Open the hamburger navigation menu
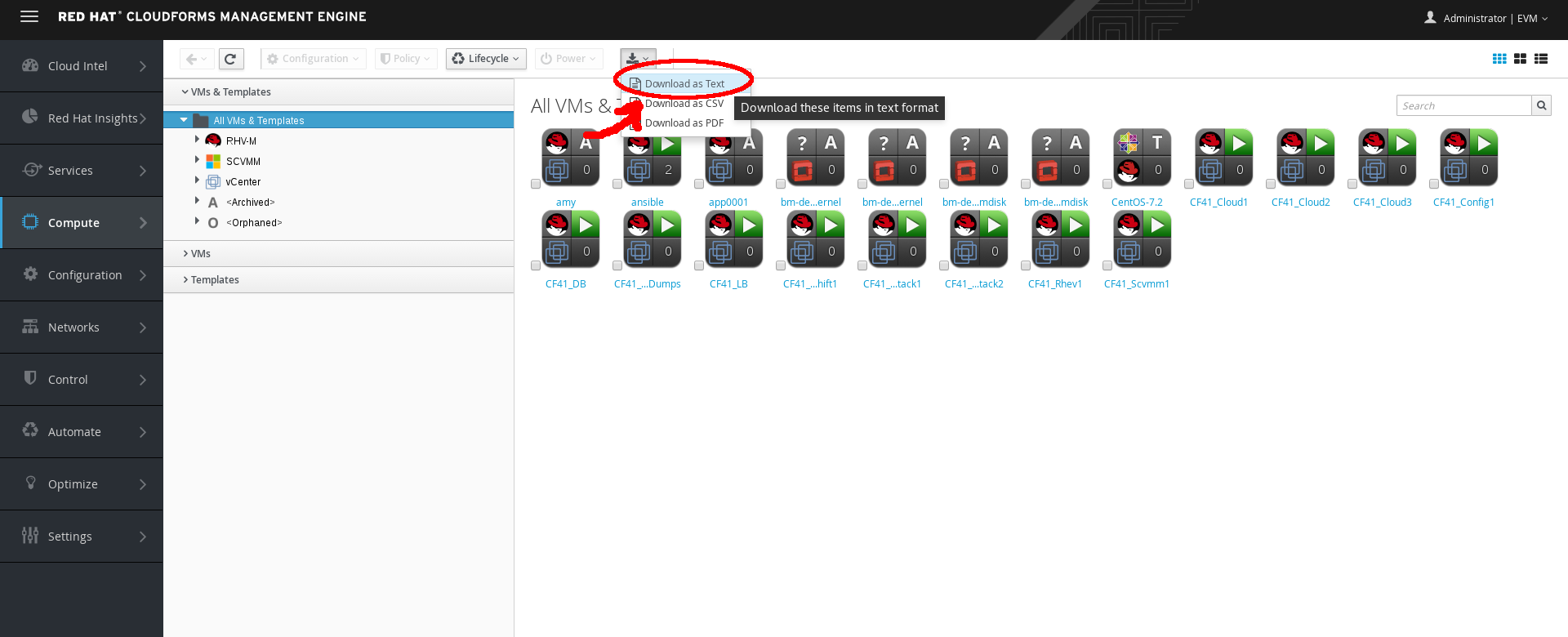This screenshot has height=637, width=1568. [29, 16]
